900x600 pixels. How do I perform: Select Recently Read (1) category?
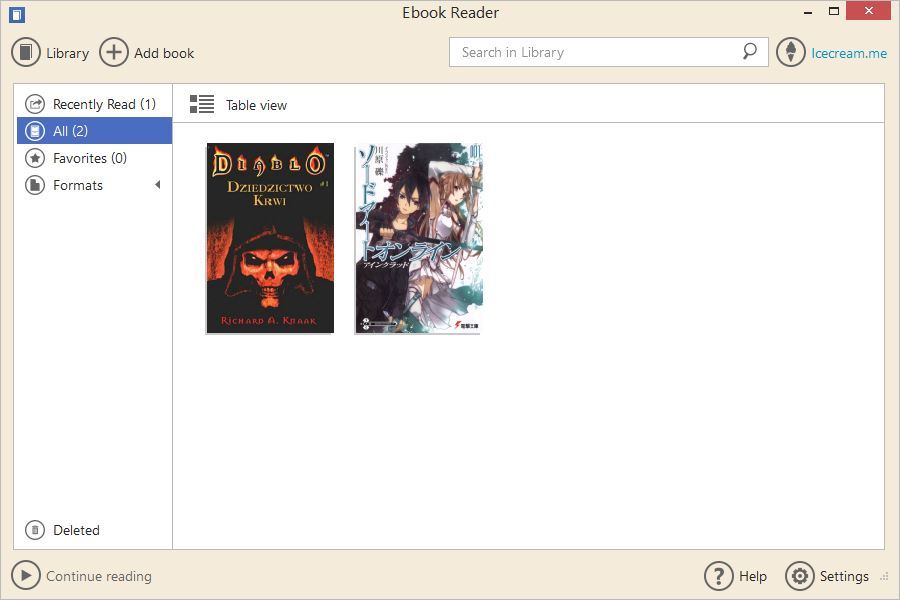tap(95, 104)
